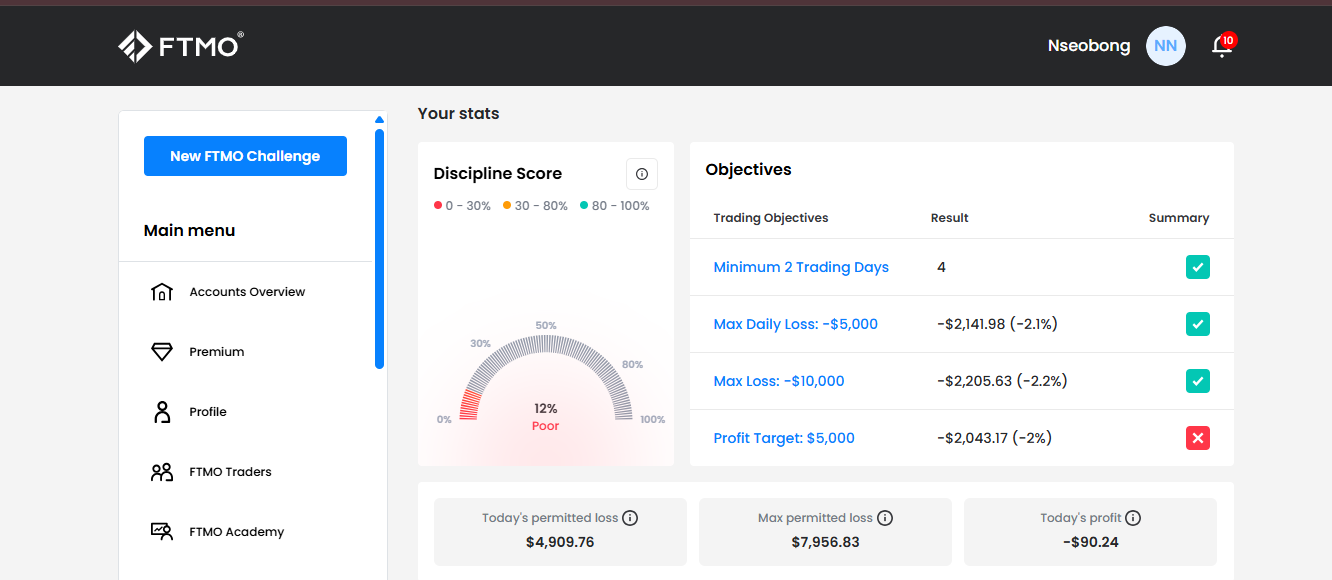Click the Profile person icon
This screenshot has height=580, width=1332.
pyautogui.click(x=162, y=412)
